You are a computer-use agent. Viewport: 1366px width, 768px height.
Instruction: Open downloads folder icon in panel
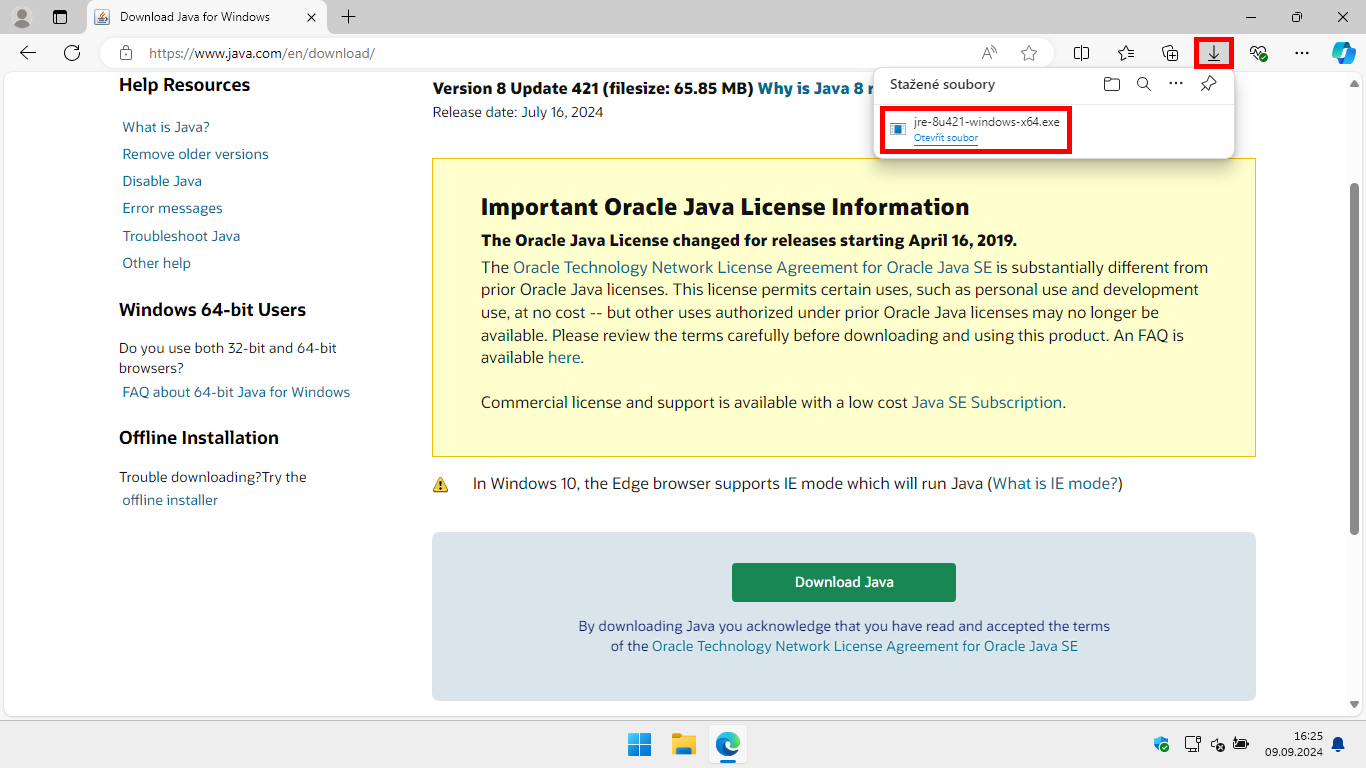1112,84
